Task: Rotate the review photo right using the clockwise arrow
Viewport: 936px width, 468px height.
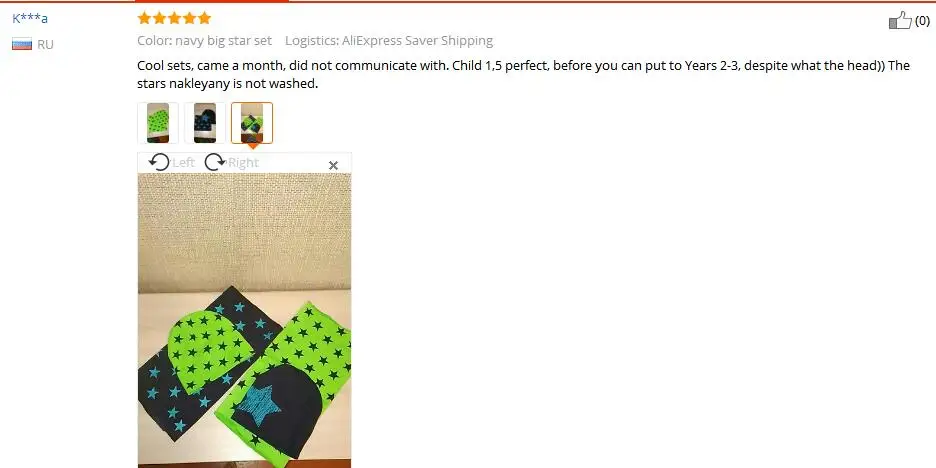Action: [215, 162]
